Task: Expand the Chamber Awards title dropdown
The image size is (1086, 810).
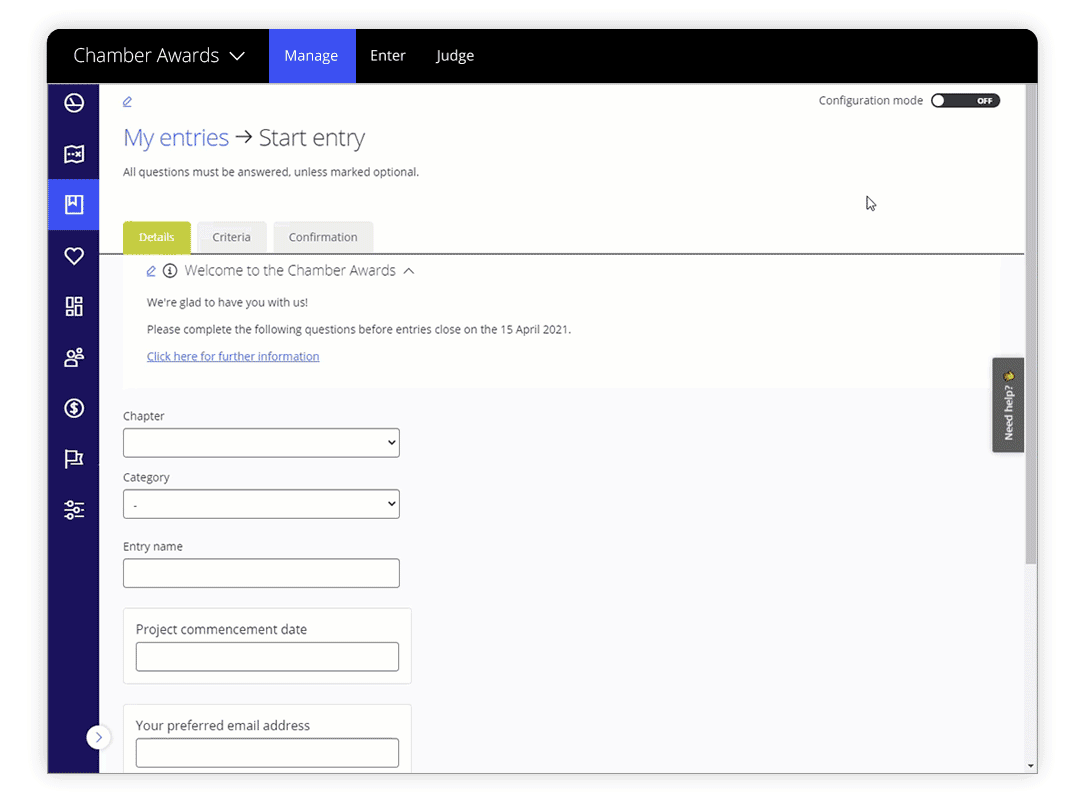Action: click(238, 55)
